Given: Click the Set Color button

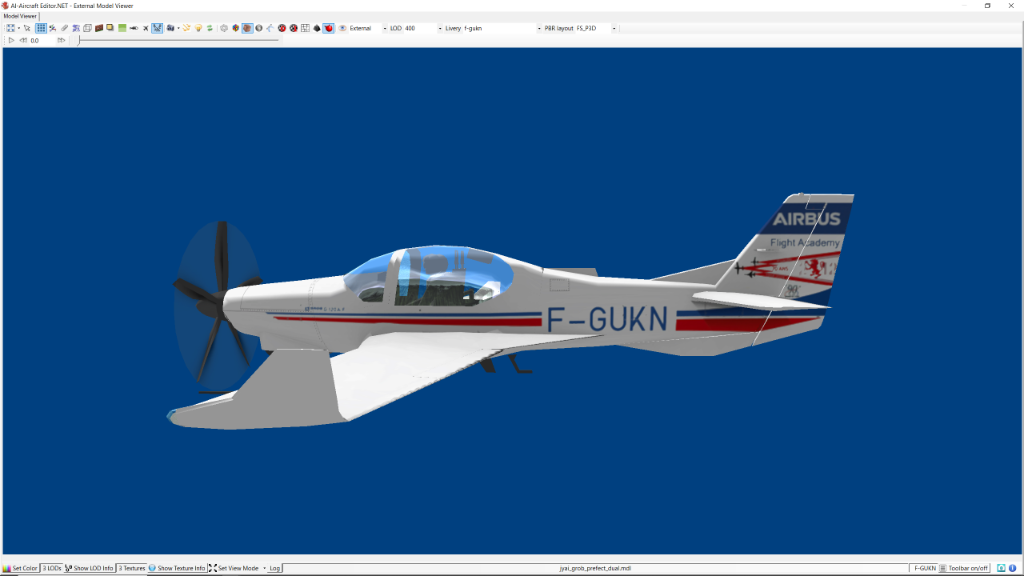Looking at the screenshot, I should click(20, 568).
